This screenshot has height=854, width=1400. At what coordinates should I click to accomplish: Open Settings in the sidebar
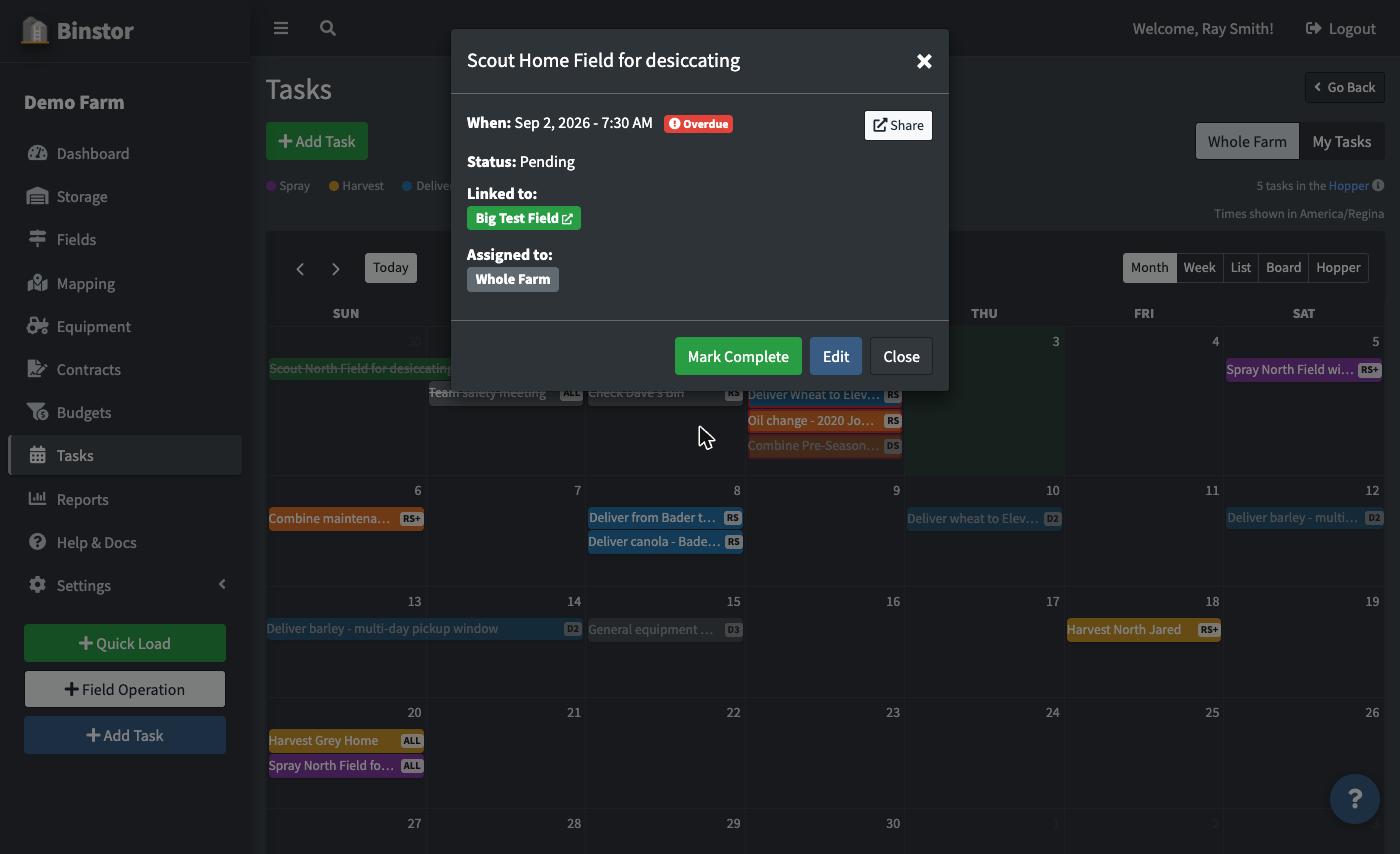125,585
